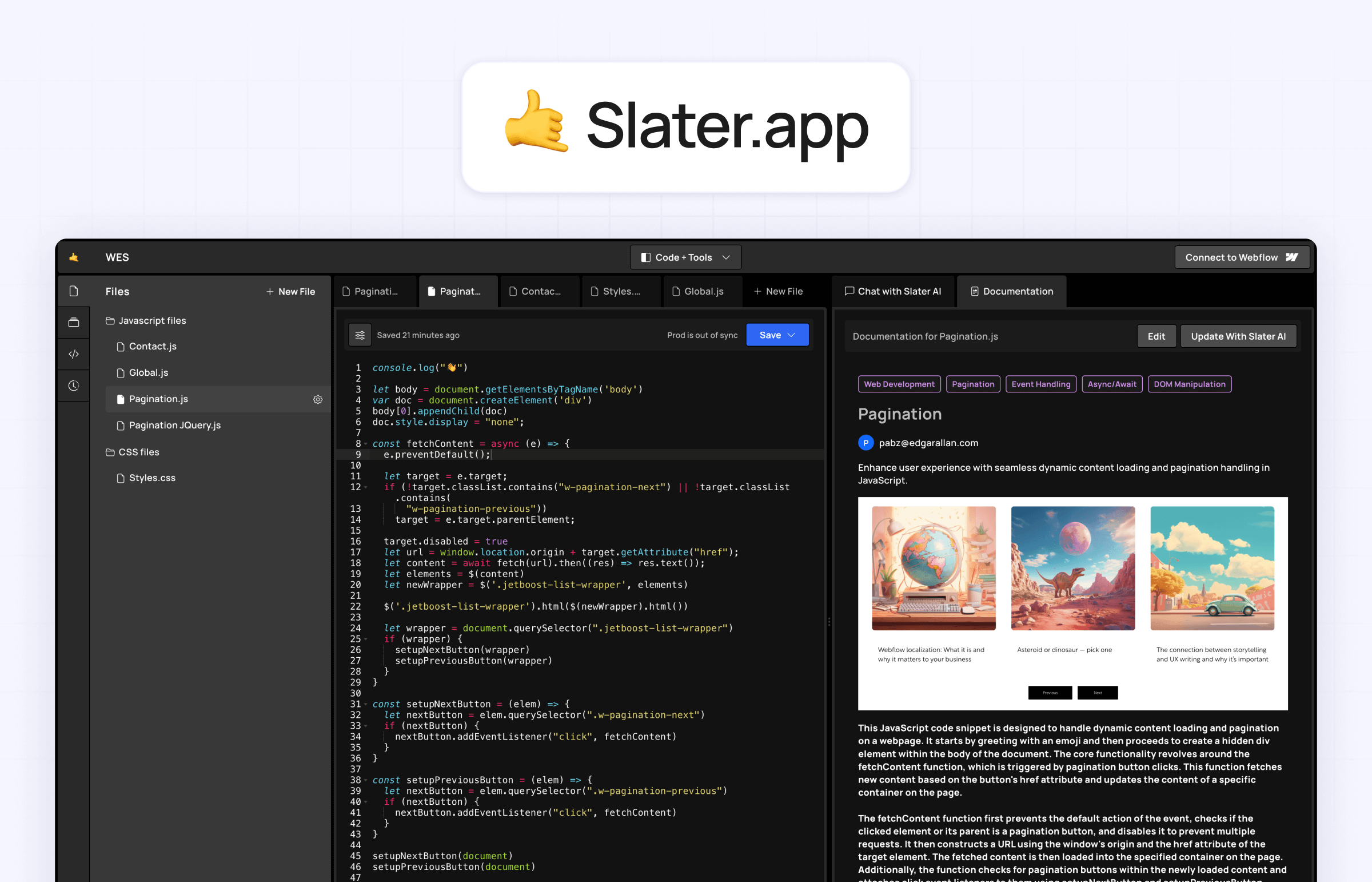Fold setupPreviousButton function at line 38
1372x882 pixels.
[x=366, y=780]
